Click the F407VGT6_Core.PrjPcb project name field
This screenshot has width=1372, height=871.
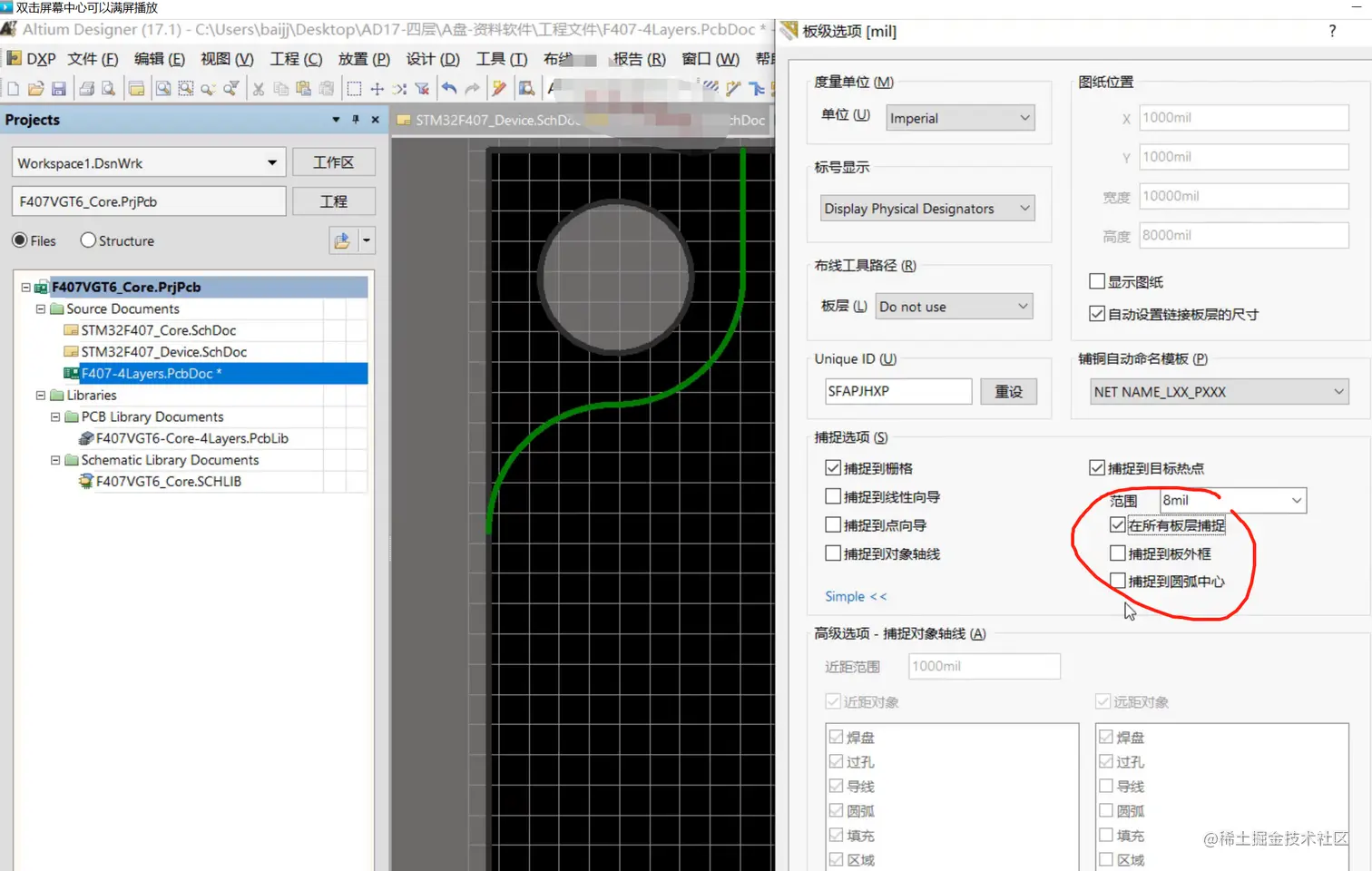149,201
